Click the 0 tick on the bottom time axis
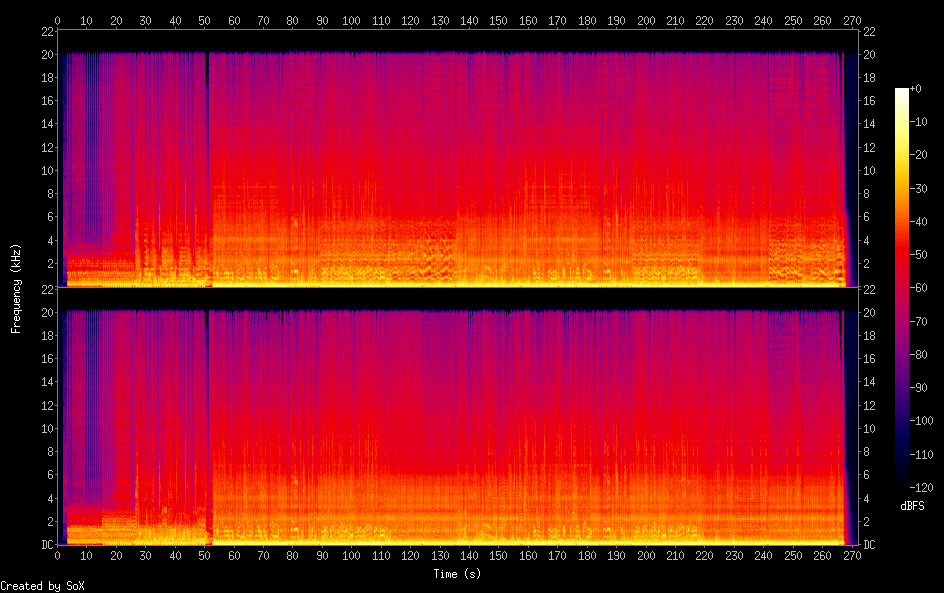 pyautogui.click(x=58, y=556)
